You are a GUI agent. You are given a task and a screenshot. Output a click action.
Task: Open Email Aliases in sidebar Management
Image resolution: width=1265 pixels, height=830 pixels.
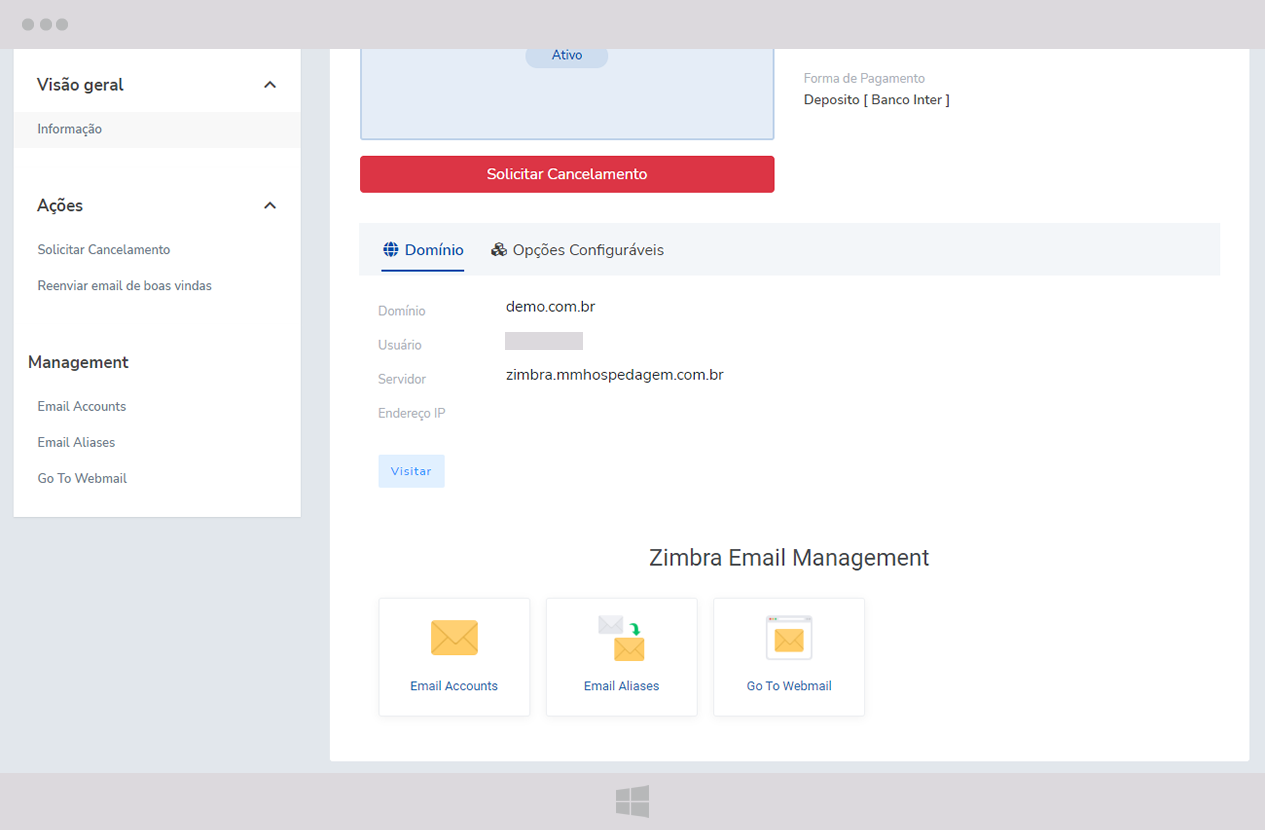point(76,442)
